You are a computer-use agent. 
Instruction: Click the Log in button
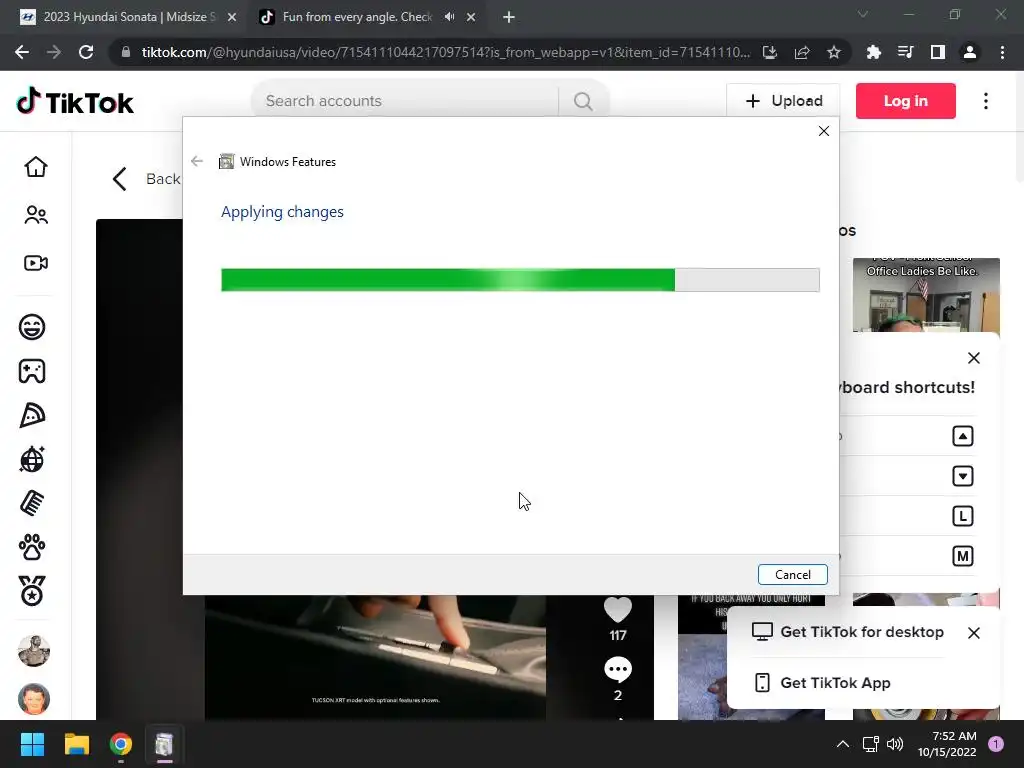pyautogui.click(x=905, y=101)
